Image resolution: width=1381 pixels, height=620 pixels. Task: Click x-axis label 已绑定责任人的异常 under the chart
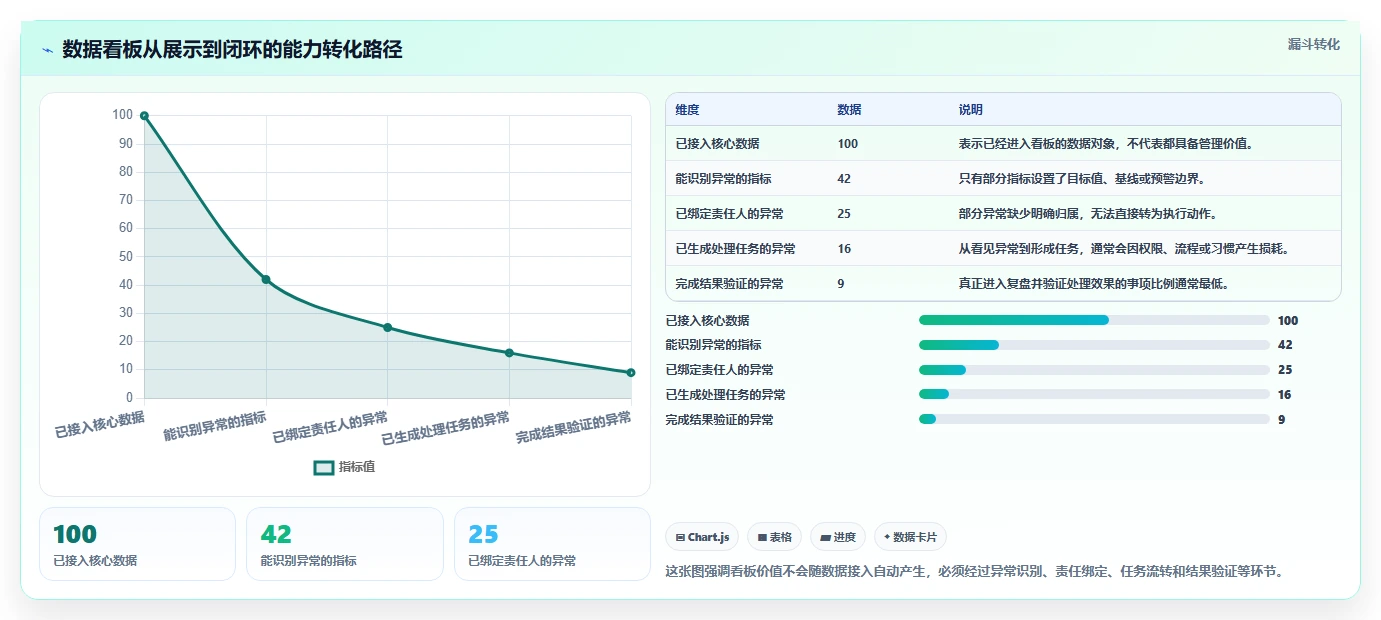coord(330,428)
